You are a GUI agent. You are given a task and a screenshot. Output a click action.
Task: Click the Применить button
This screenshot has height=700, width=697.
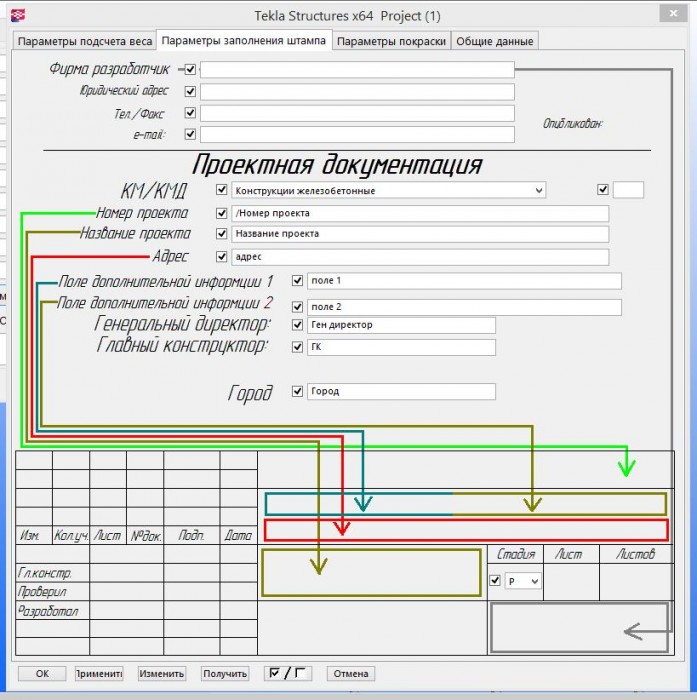tap(99, 673)
